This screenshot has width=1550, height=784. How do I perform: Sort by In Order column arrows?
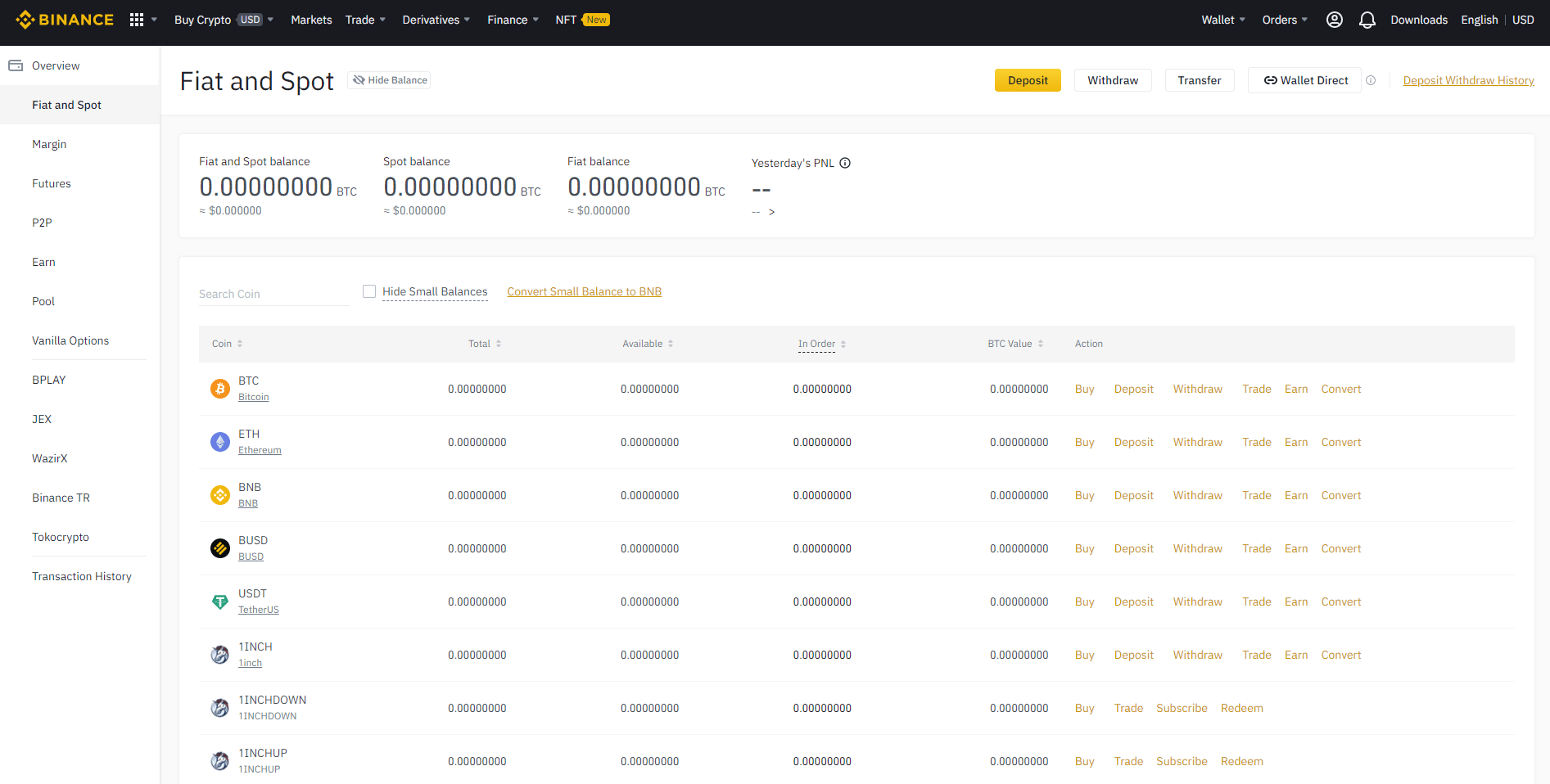pos(843,344)
